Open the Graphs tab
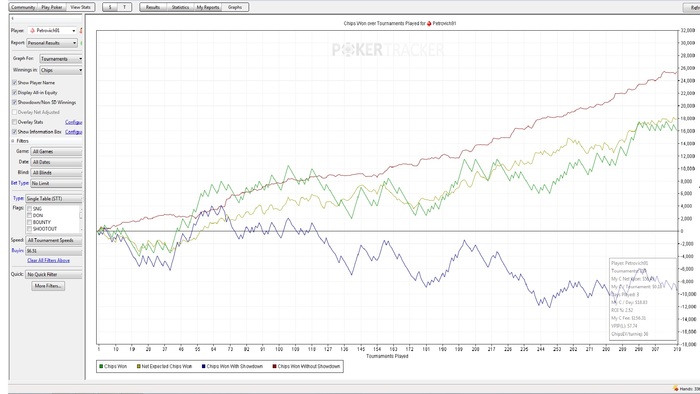Image resolution: width=700 pixels, height=394 pixels. coord(235,7)
